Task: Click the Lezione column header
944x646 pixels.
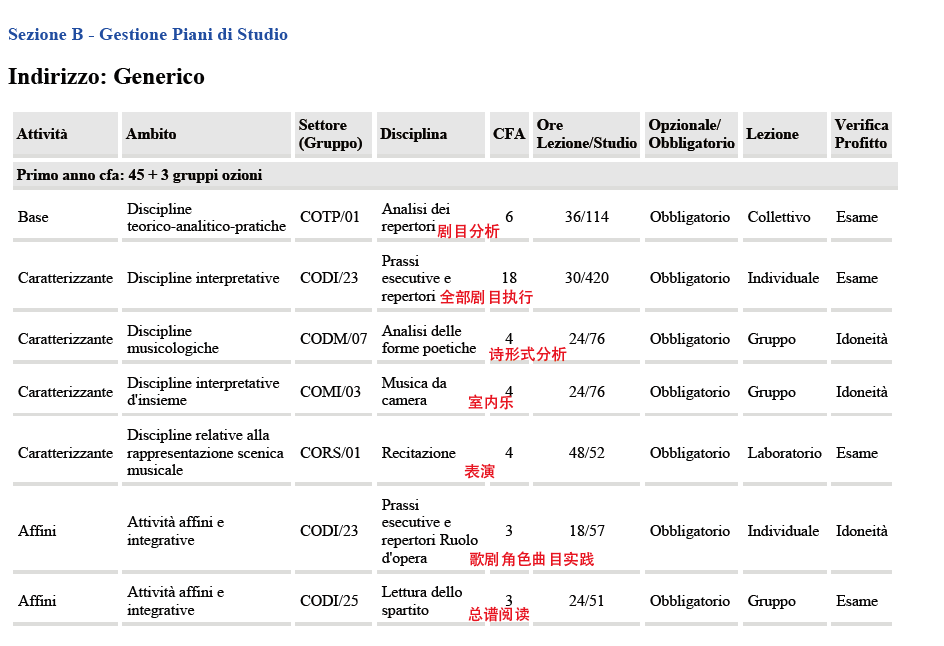Action: coord(784,134)
